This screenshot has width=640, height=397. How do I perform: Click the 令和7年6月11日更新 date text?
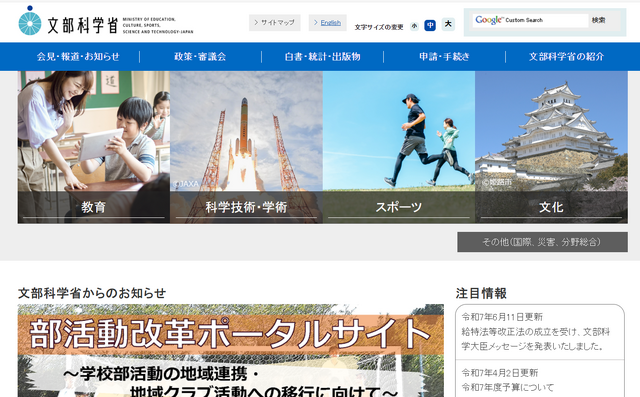[x=502, y=317]
